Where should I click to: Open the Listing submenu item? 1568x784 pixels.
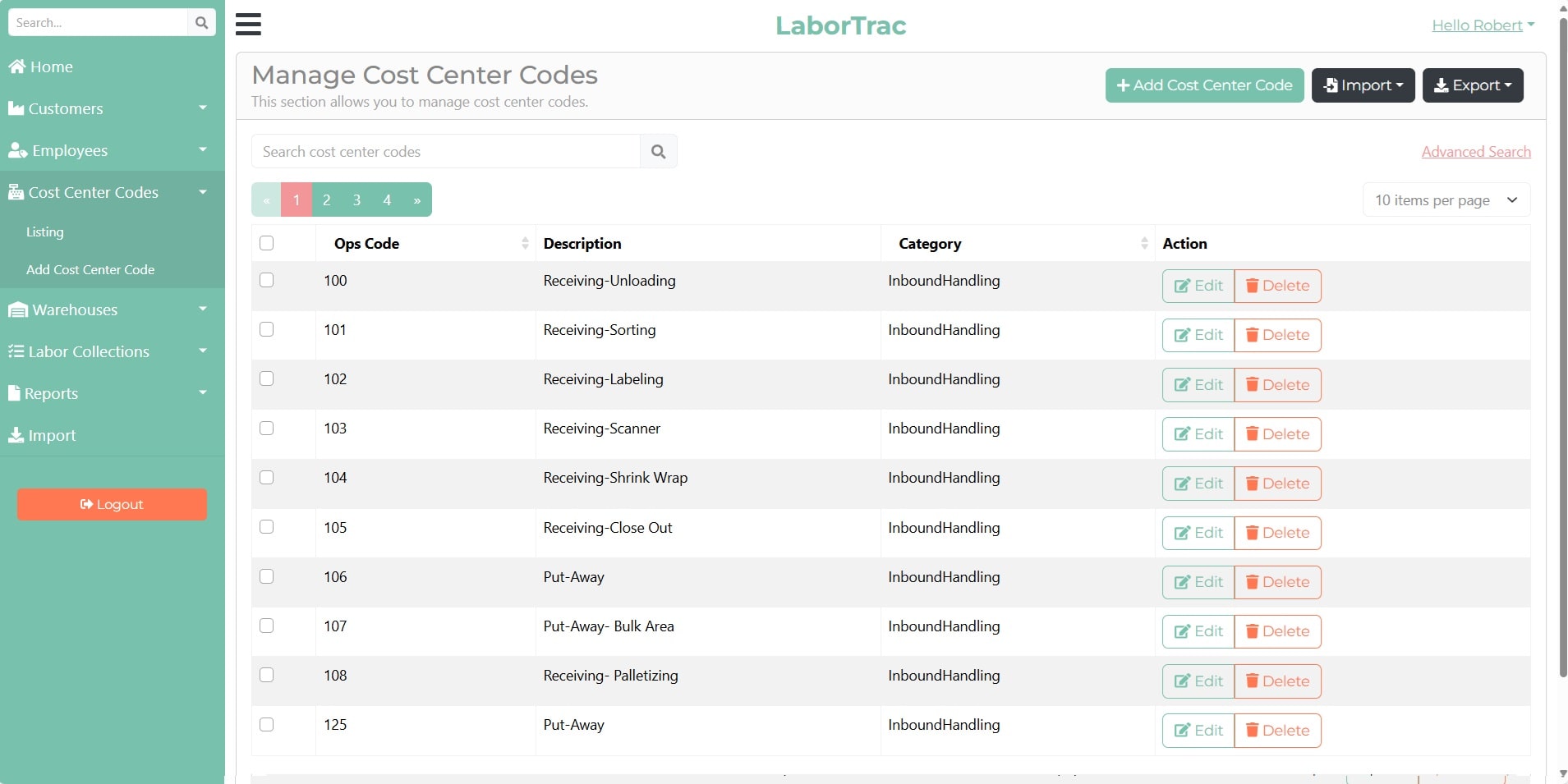click(45, 232)
